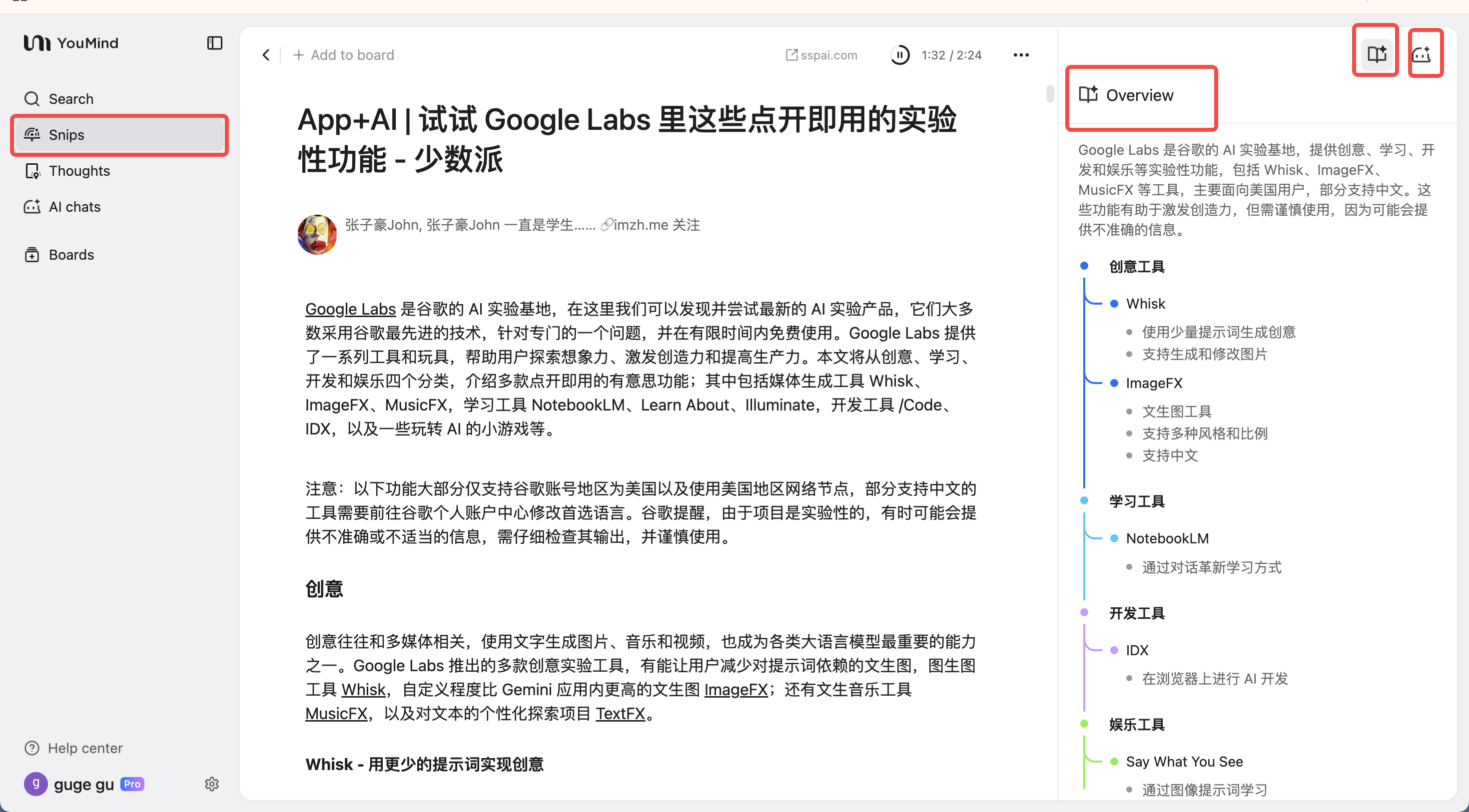
Task: Pause the audio playback
Action: (x=900, y=55)
